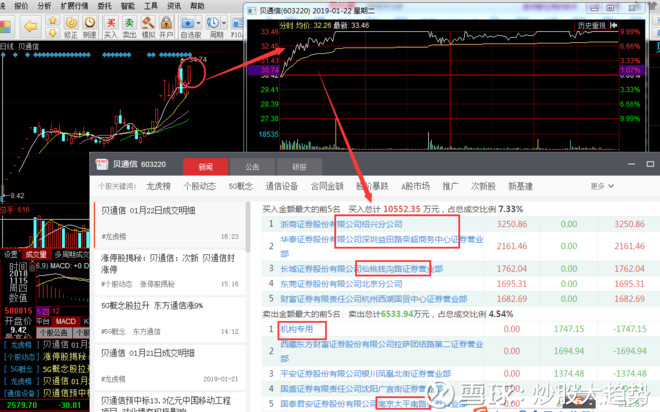Viewport: 660px width, 412px height.
Task: Click the 次新股 keyword link
Action: click(483, 186)
